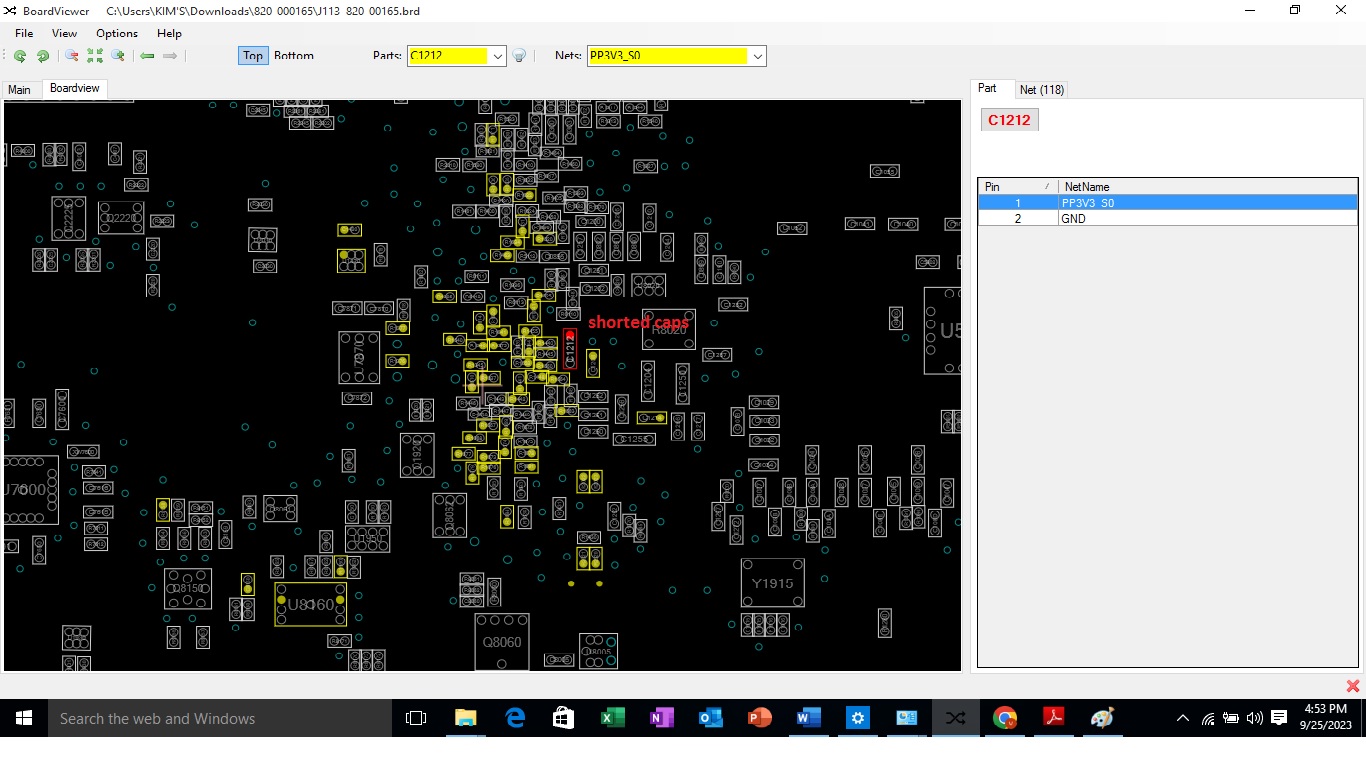Open Settings from the taskbar
Screen dimensions: 1366x768
click(x=858, y=718)
